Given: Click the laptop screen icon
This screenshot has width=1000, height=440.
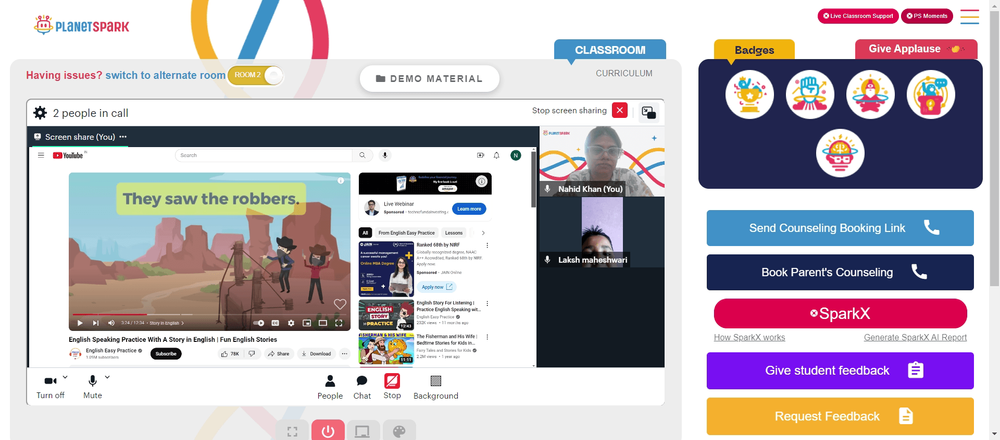Looking at the screenshot, I should pos(364,431).
